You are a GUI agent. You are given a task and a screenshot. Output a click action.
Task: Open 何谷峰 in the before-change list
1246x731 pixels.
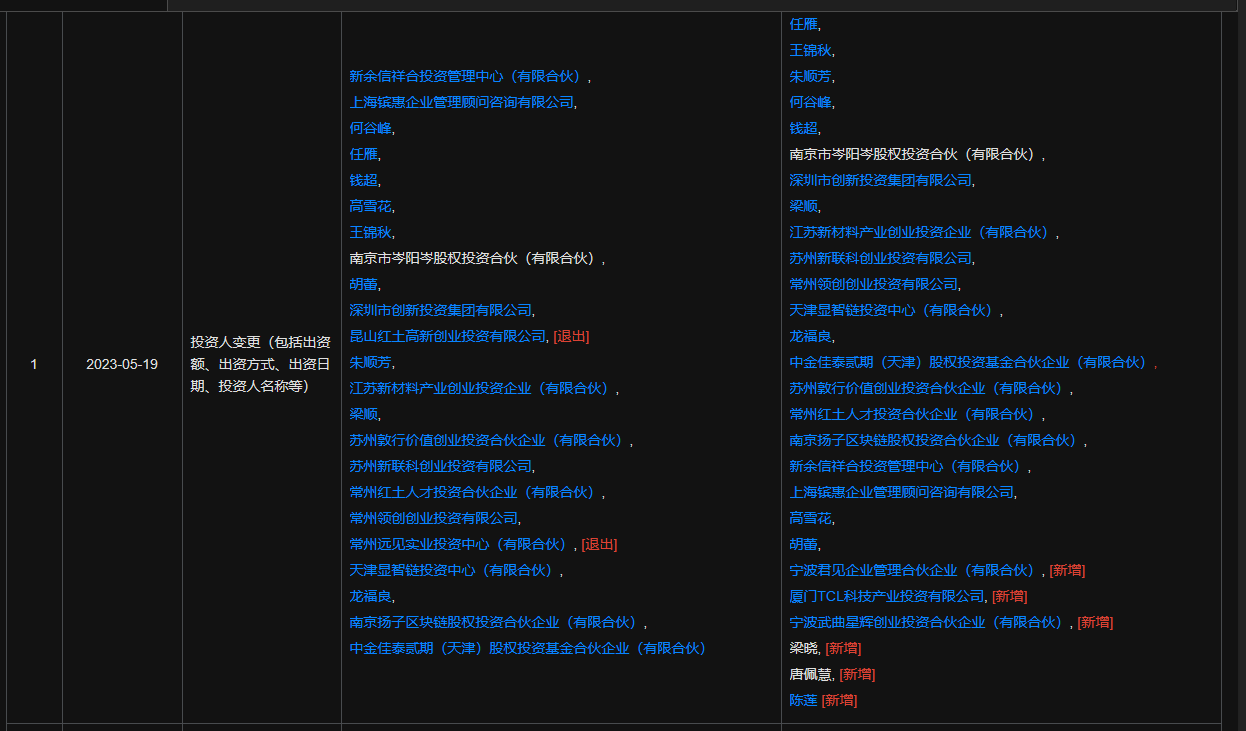369,128
